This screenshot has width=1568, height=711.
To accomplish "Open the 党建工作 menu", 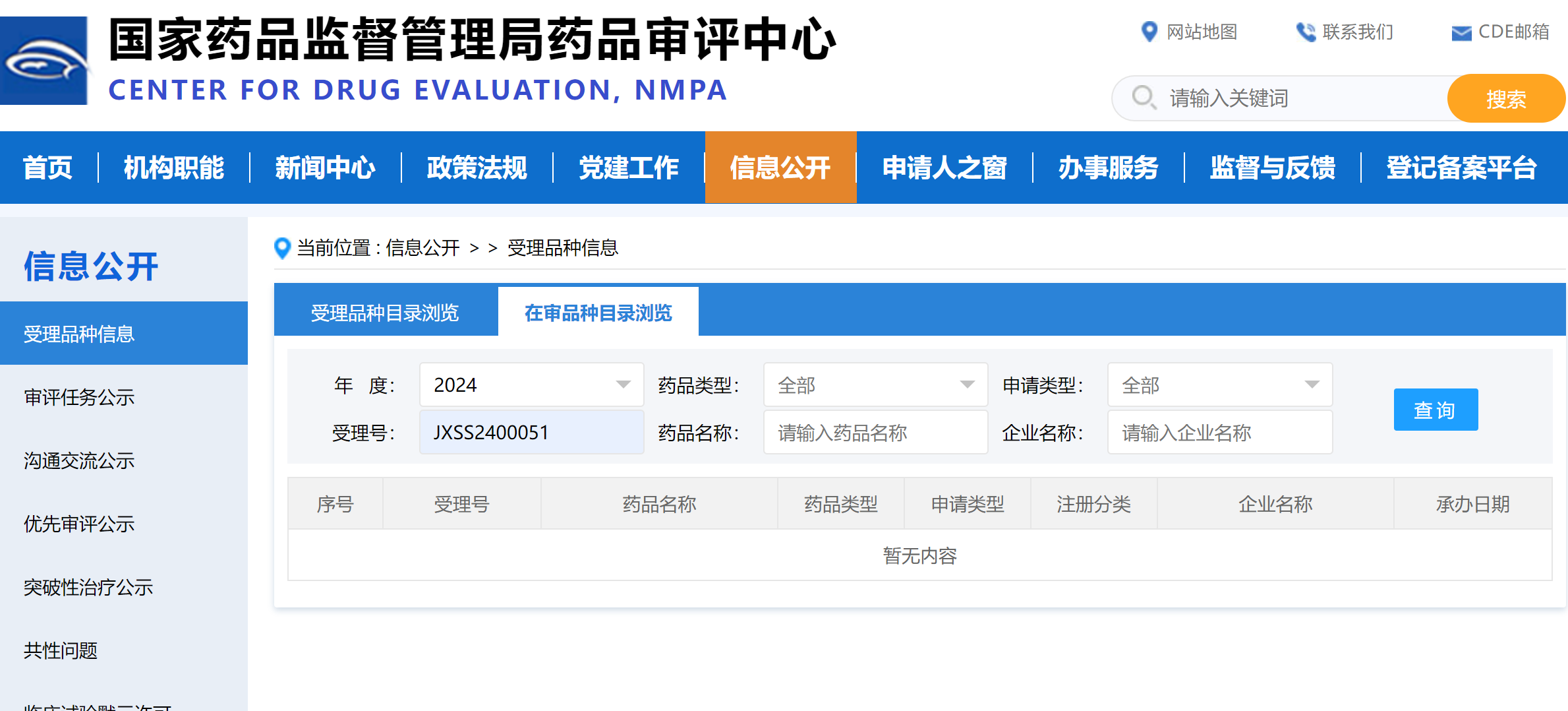I will pos(629,168).
